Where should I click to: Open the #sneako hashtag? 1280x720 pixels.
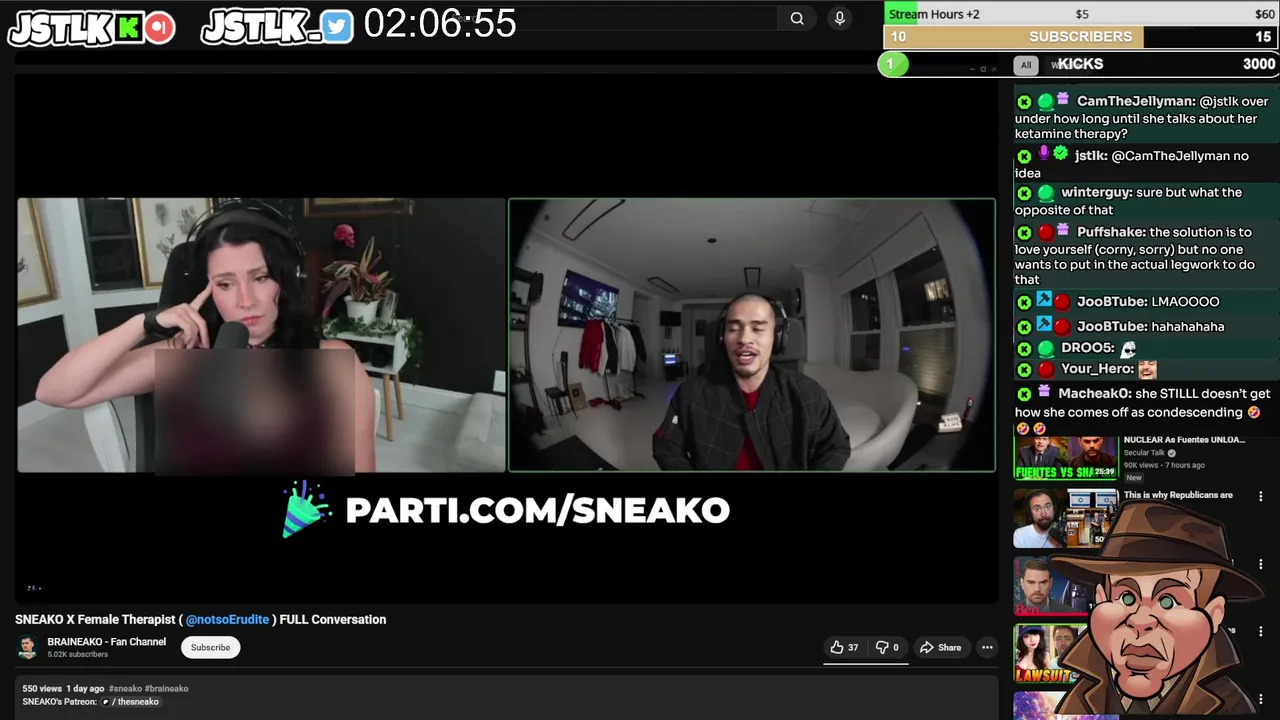coord(125,688)
